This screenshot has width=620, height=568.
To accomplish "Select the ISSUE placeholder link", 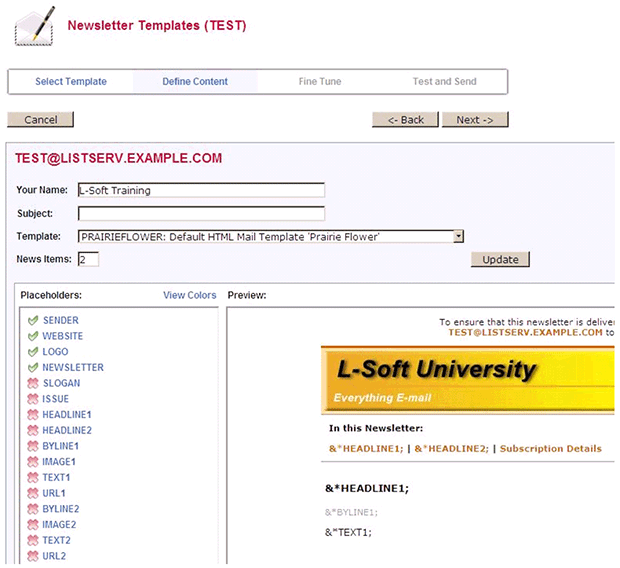I will (56, 399).
